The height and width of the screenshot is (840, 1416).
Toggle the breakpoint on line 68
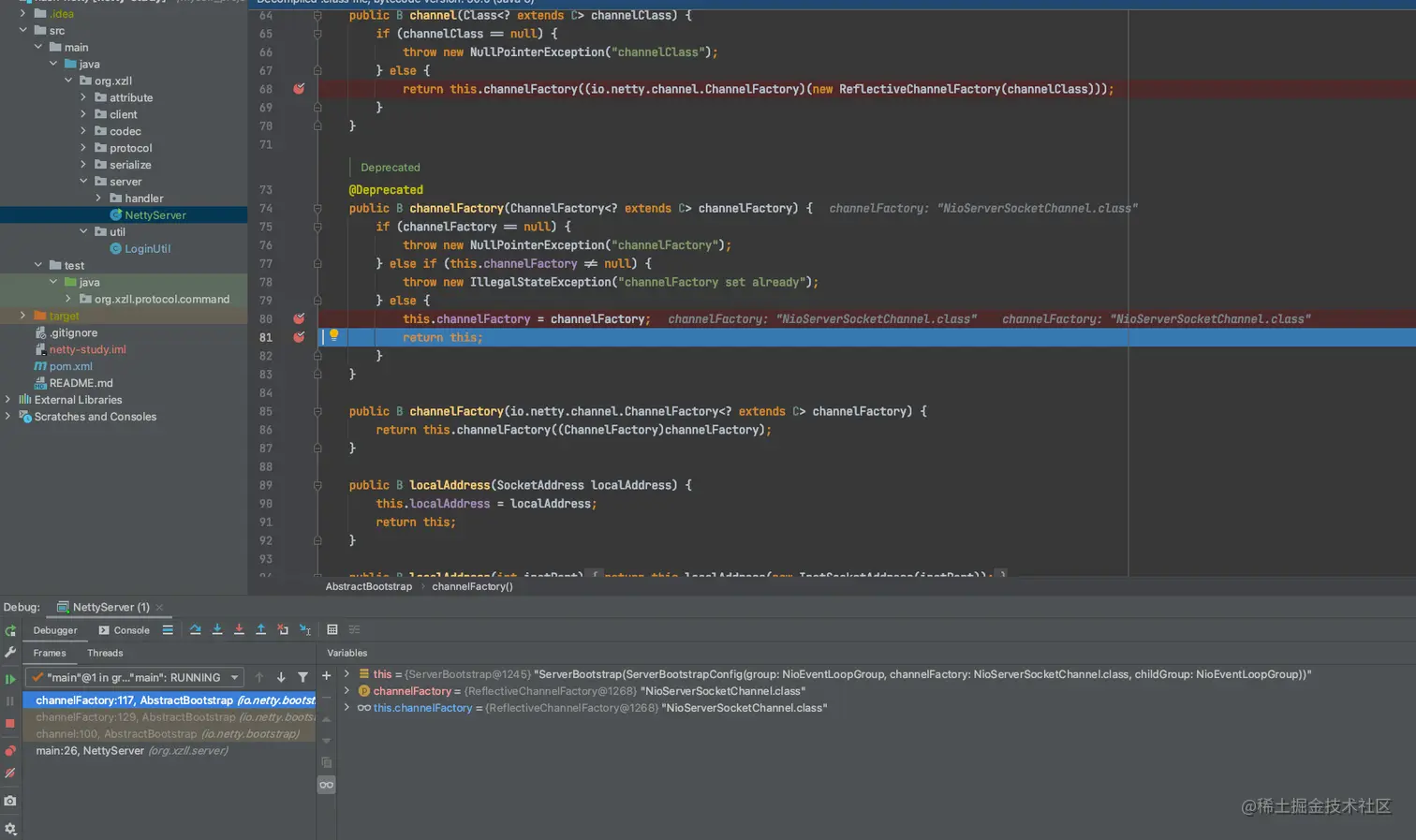tap(299, 89)
